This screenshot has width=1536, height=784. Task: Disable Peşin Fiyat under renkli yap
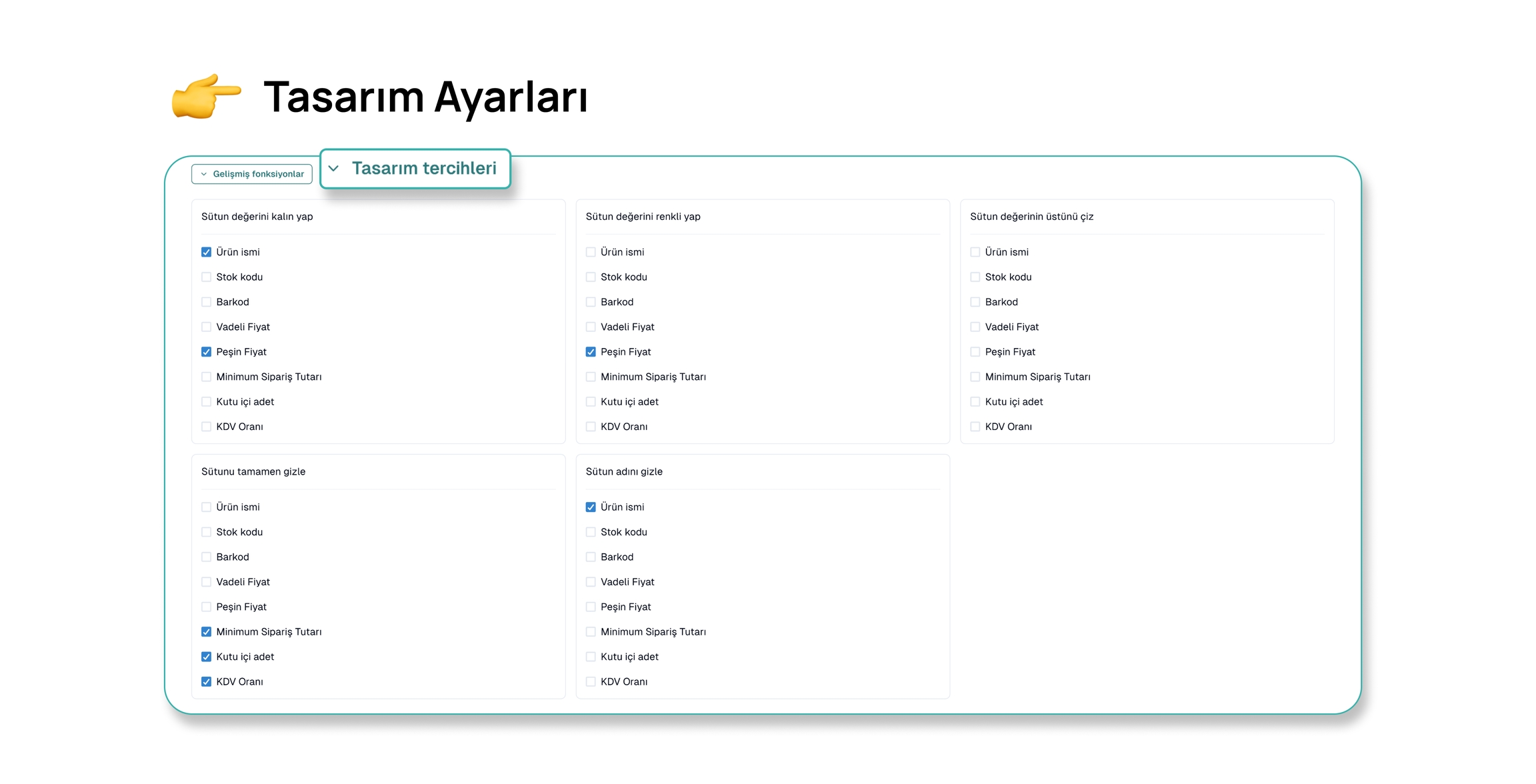(x=591, y=352)
